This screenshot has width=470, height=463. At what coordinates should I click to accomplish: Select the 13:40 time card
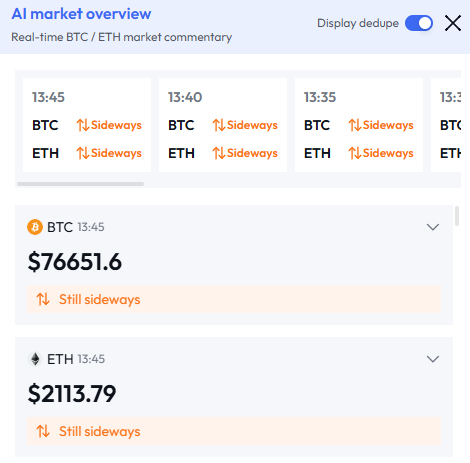click(223, 125)
